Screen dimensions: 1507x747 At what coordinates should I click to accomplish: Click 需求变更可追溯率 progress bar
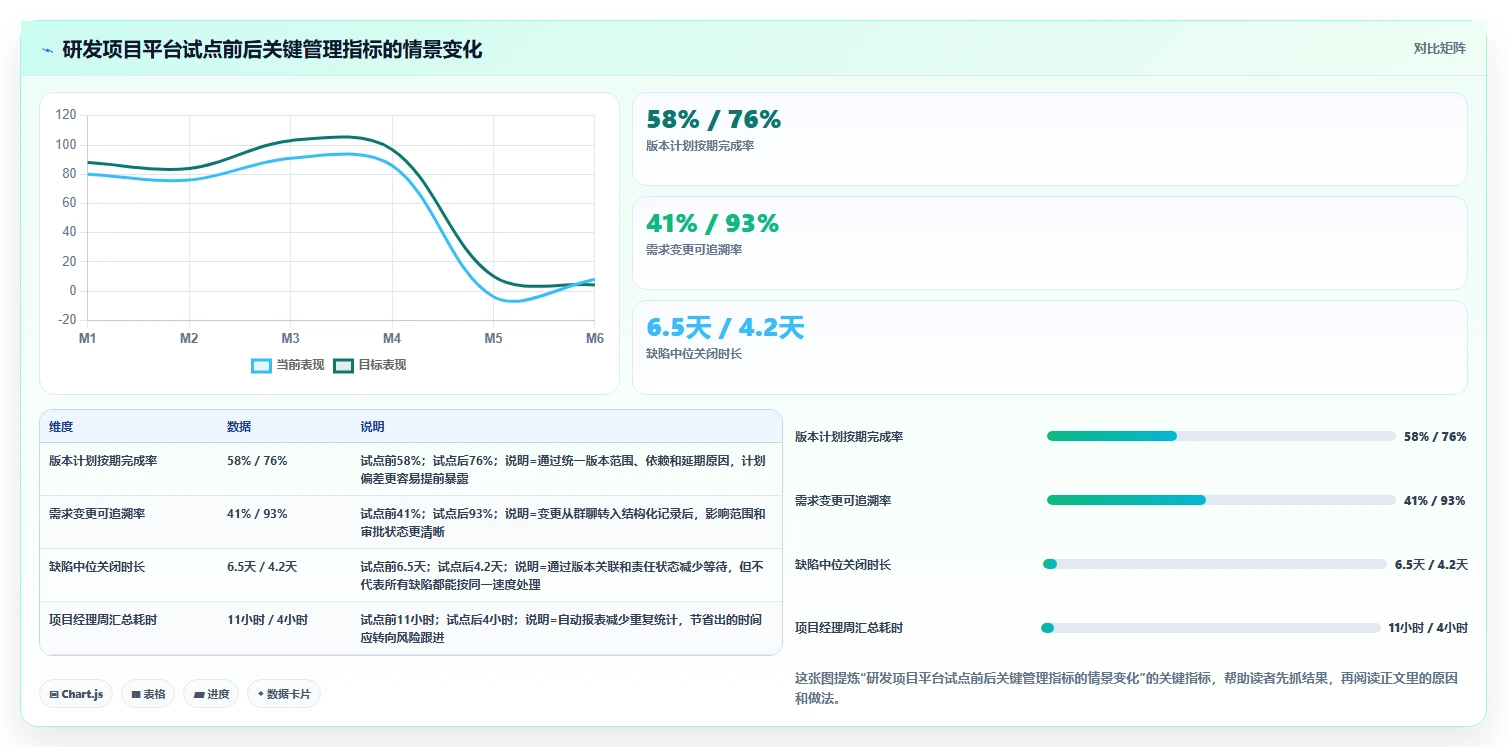pyautogui.click(x=1221, y=500)
